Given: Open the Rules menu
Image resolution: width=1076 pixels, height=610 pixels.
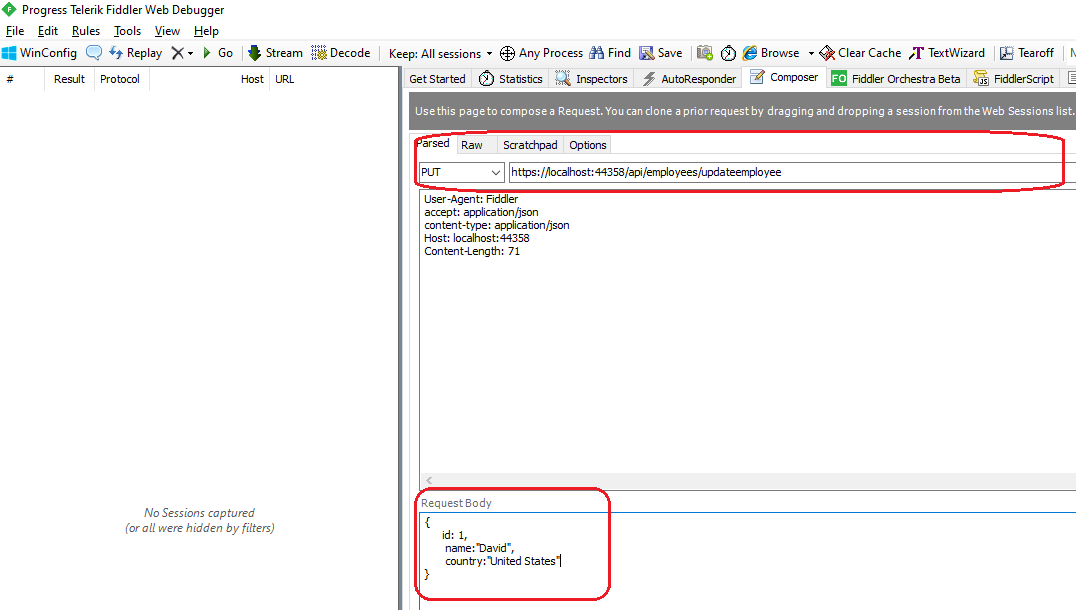Looking at the screenshot, I should pyautogui.click(x=86, y=31).
